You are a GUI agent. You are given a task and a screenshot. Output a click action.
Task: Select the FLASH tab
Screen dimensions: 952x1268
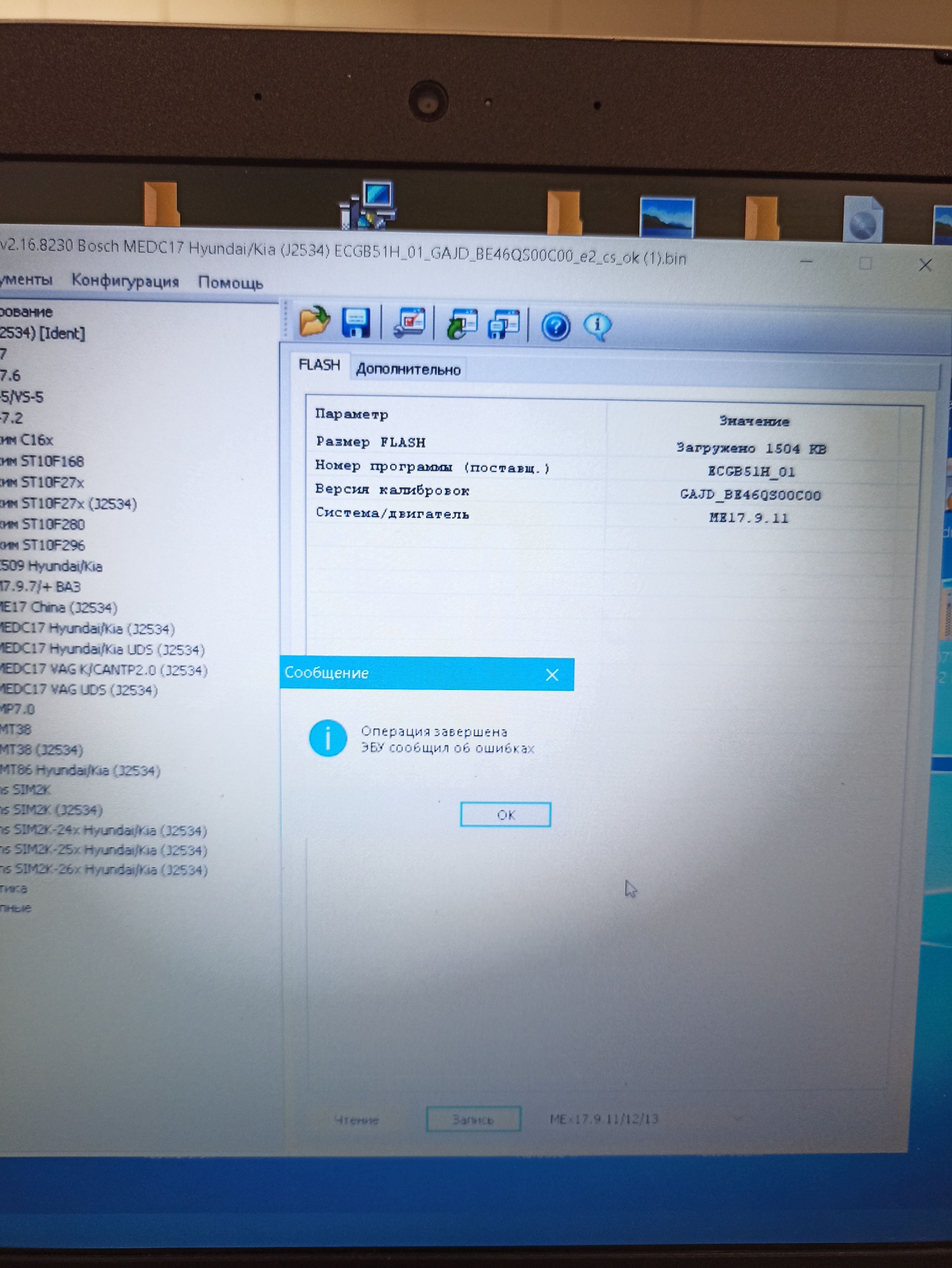(x=319, y=365)
